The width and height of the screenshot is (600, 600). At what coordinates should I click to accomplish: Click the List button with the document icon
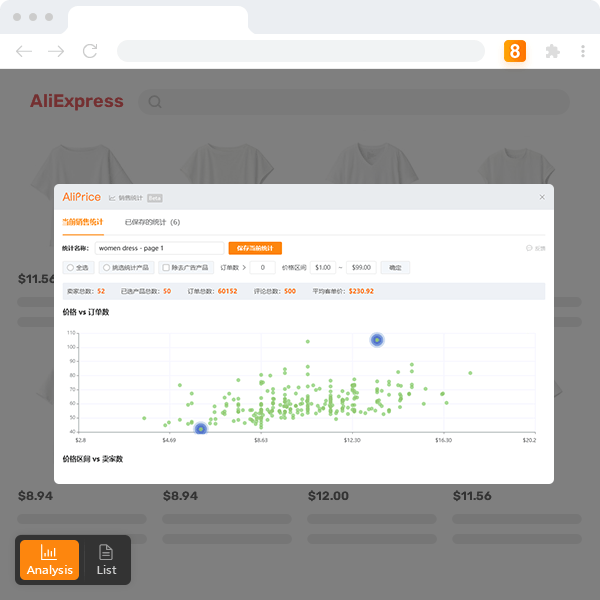(106, 560)
